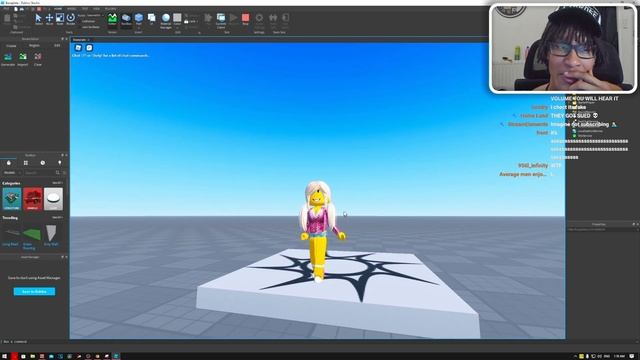Insert a Part with the cube icon
640x360 pixels.
(x=139, y=19)
